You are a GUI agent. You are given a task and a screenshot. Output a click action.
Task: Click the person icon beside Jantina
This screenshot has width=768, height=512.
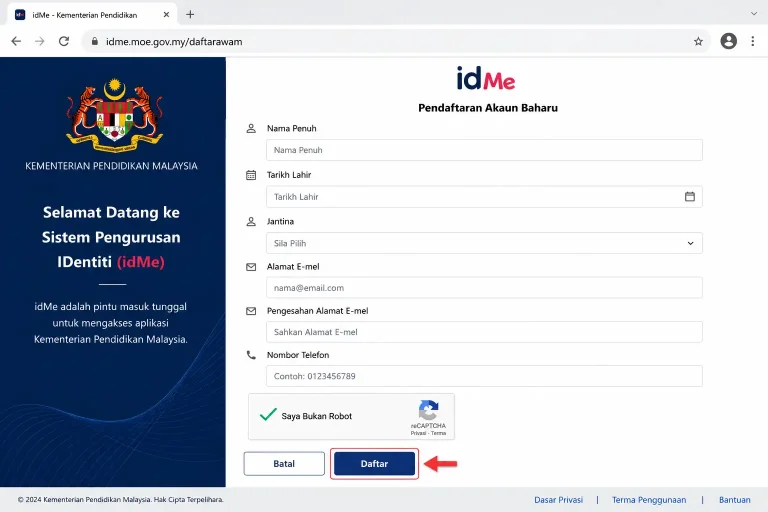pos(251,221)
